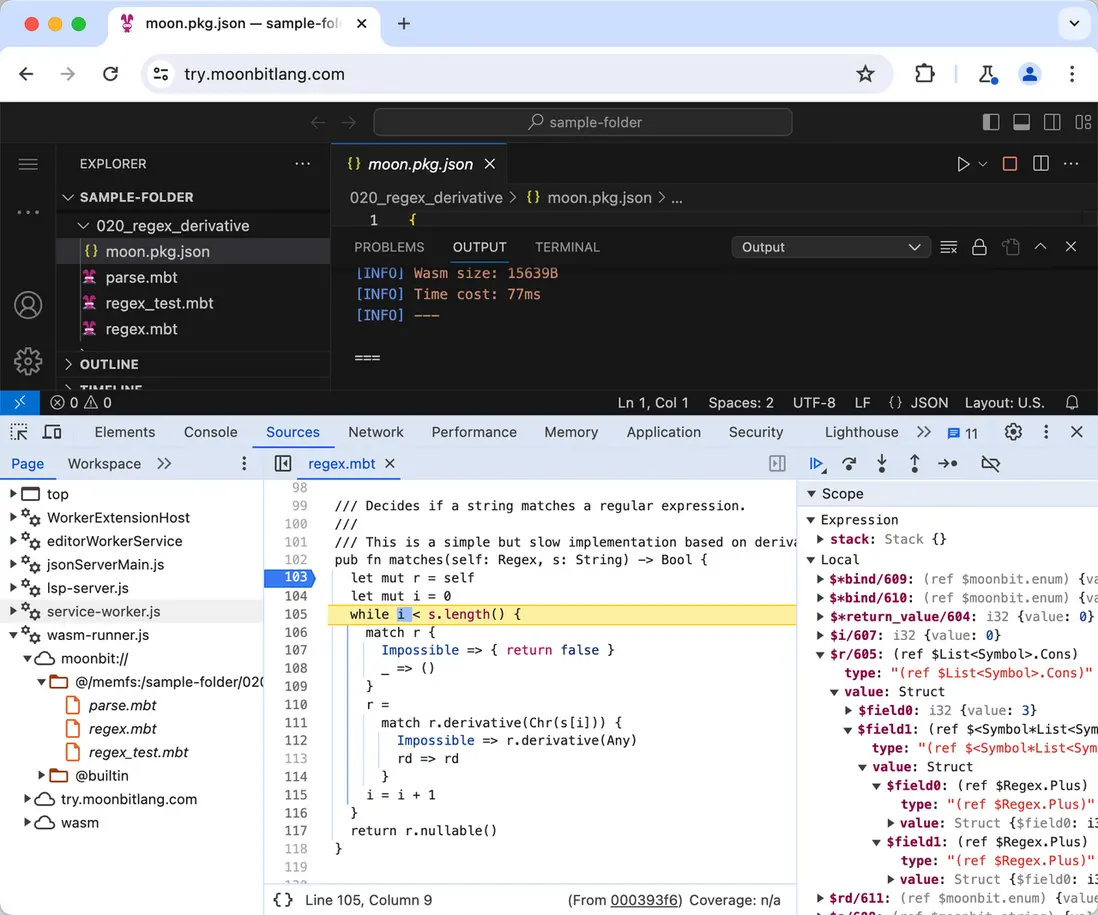The image size is (1098, 915).
Task: Click the Step over next function call icon
Action: click(x=849, y=464)
